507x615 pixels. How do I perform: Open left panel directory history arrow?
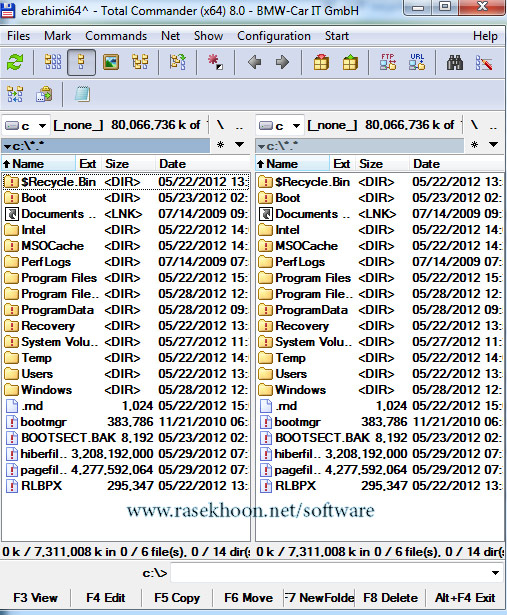[x=240, y=145]
